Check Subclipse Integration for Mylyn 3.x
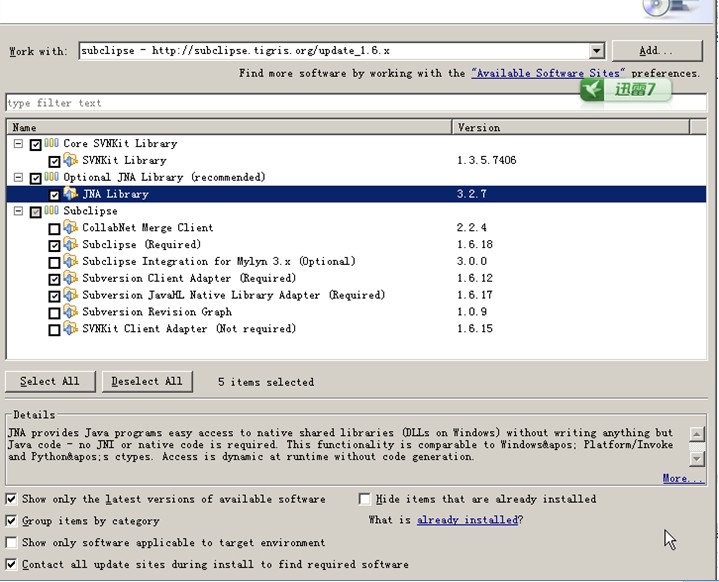719x582 pixels. (54, 262)
